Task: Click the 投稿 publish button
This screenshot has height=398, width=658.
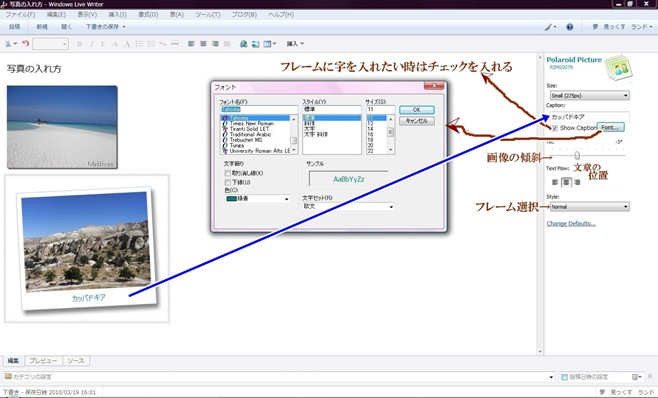Action: pos(15,27)
